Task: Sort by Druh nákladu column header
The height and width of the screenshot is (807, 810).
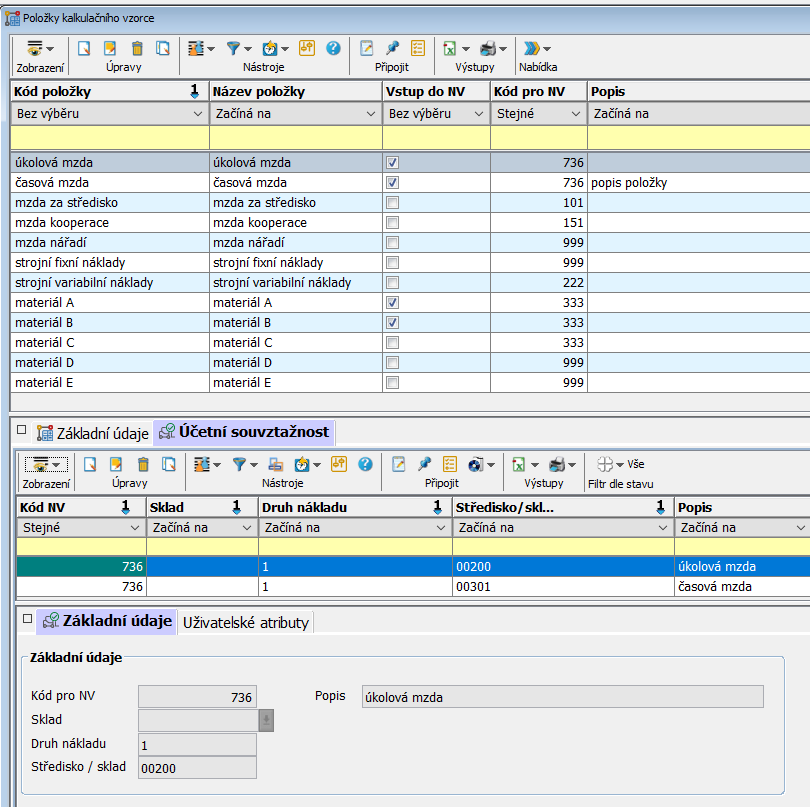Action: [355, 507]
